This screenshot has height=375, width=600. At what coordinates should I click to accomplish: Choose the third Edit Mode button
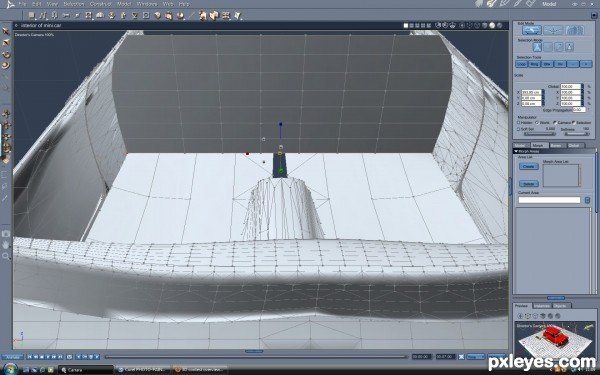[574, 30]
